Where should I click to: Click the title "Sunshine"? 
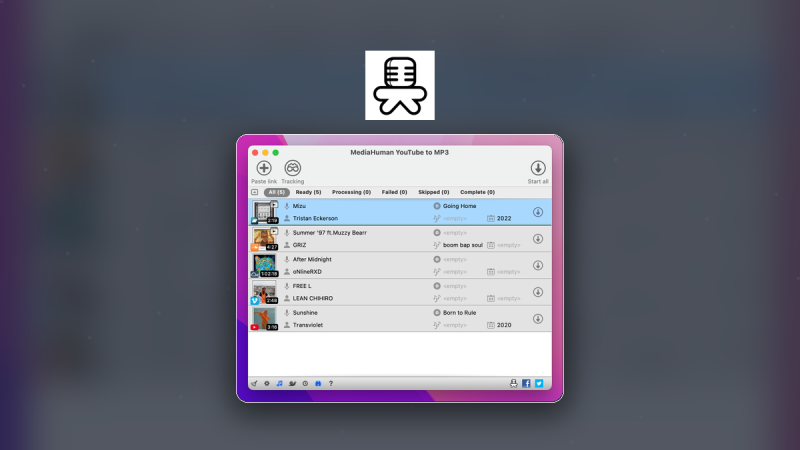click(x=305, y=313)
